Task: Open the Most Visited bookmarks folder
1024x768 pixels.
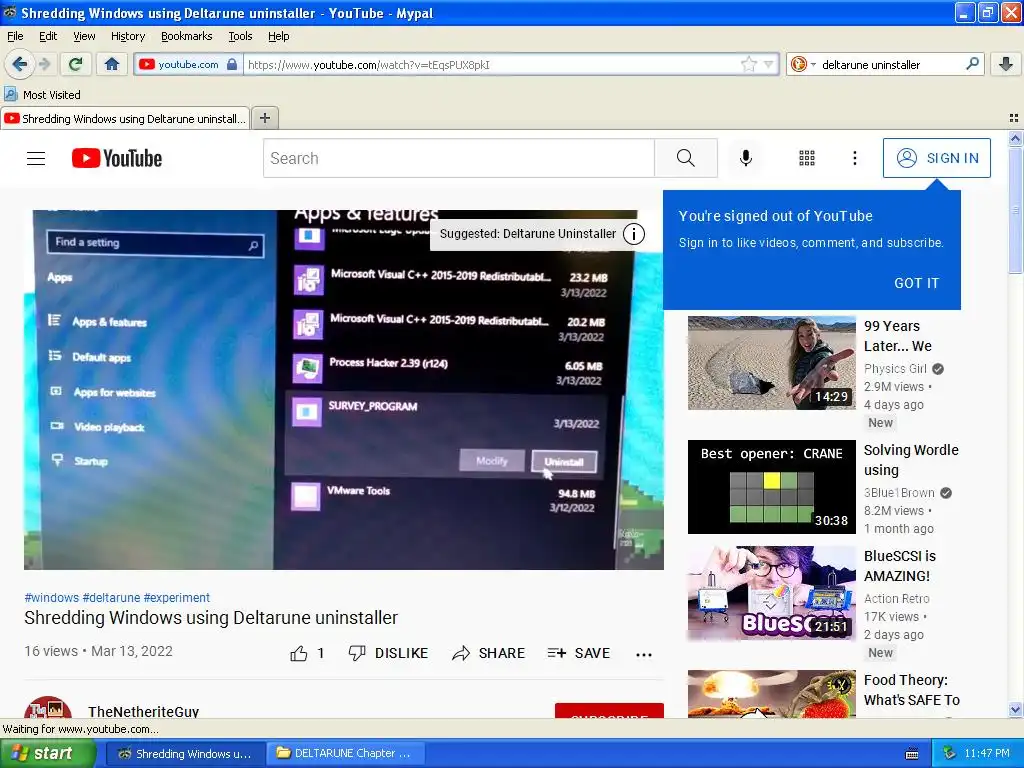Action: [x=43, y=95]
